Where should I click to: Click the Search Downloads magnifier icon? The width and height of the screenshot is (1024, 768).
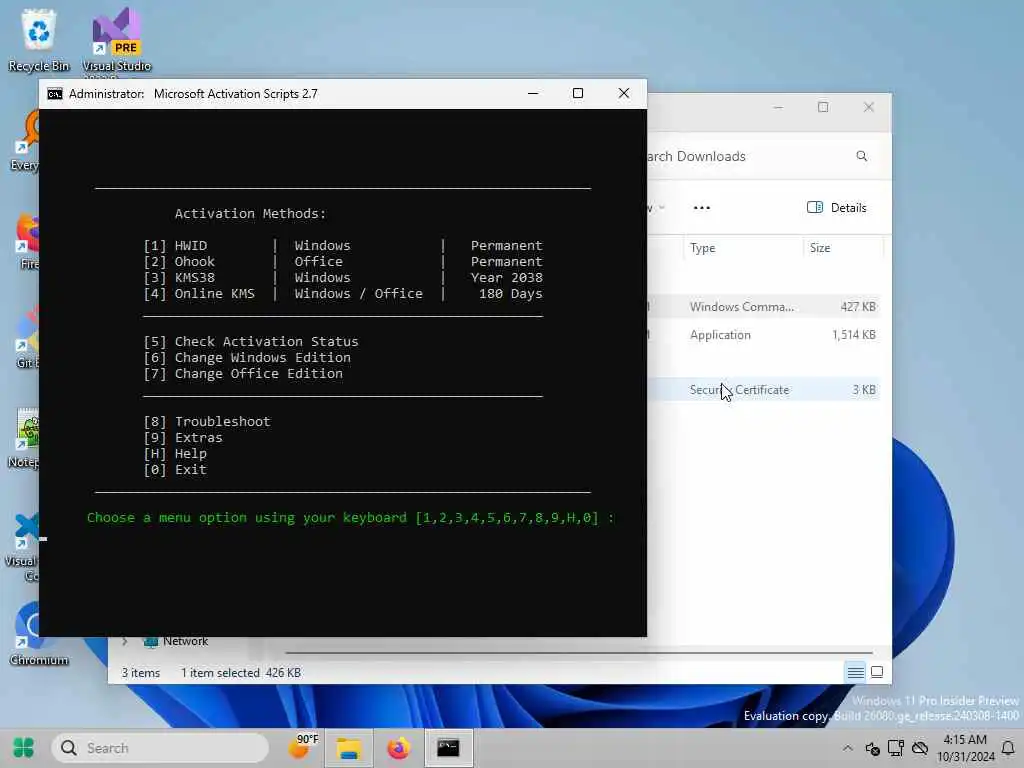point(862,156)
